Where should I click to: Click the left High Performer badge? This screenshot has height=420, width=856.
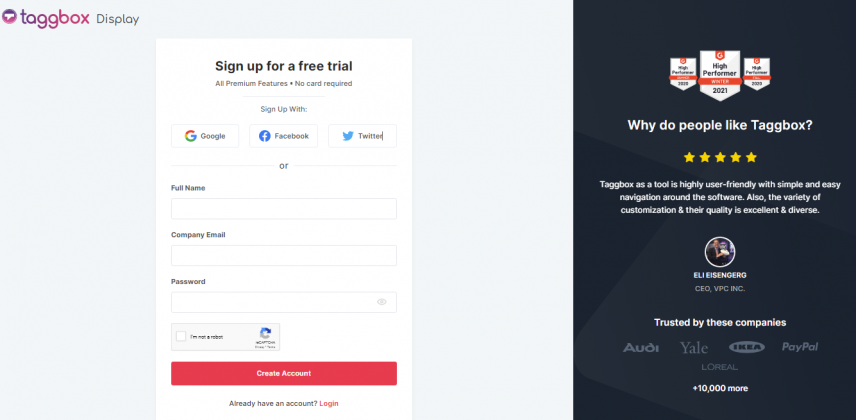point(683,74)
